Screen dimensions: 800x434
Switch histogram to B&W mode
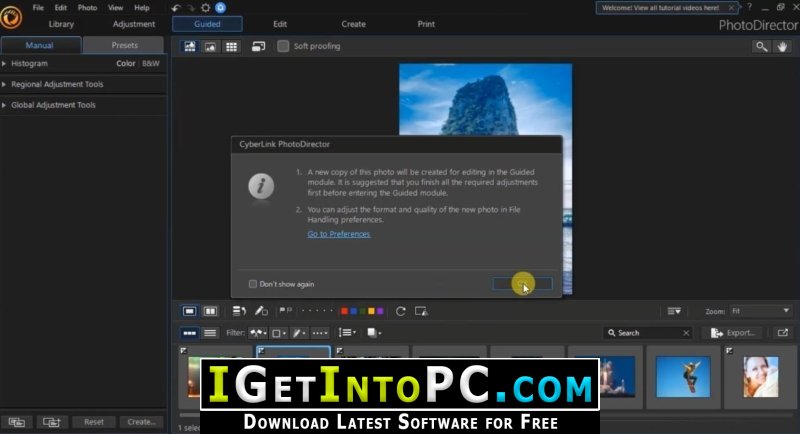[x=151, y=63]
